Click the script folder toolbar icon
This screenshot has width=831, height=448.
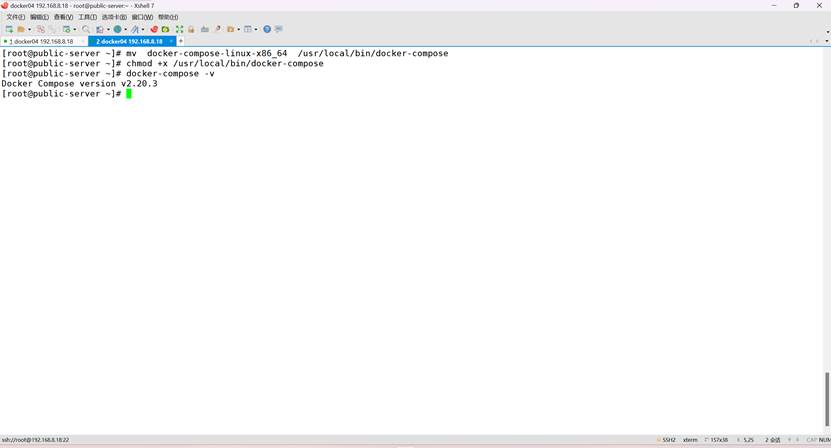tap(231, 29)
